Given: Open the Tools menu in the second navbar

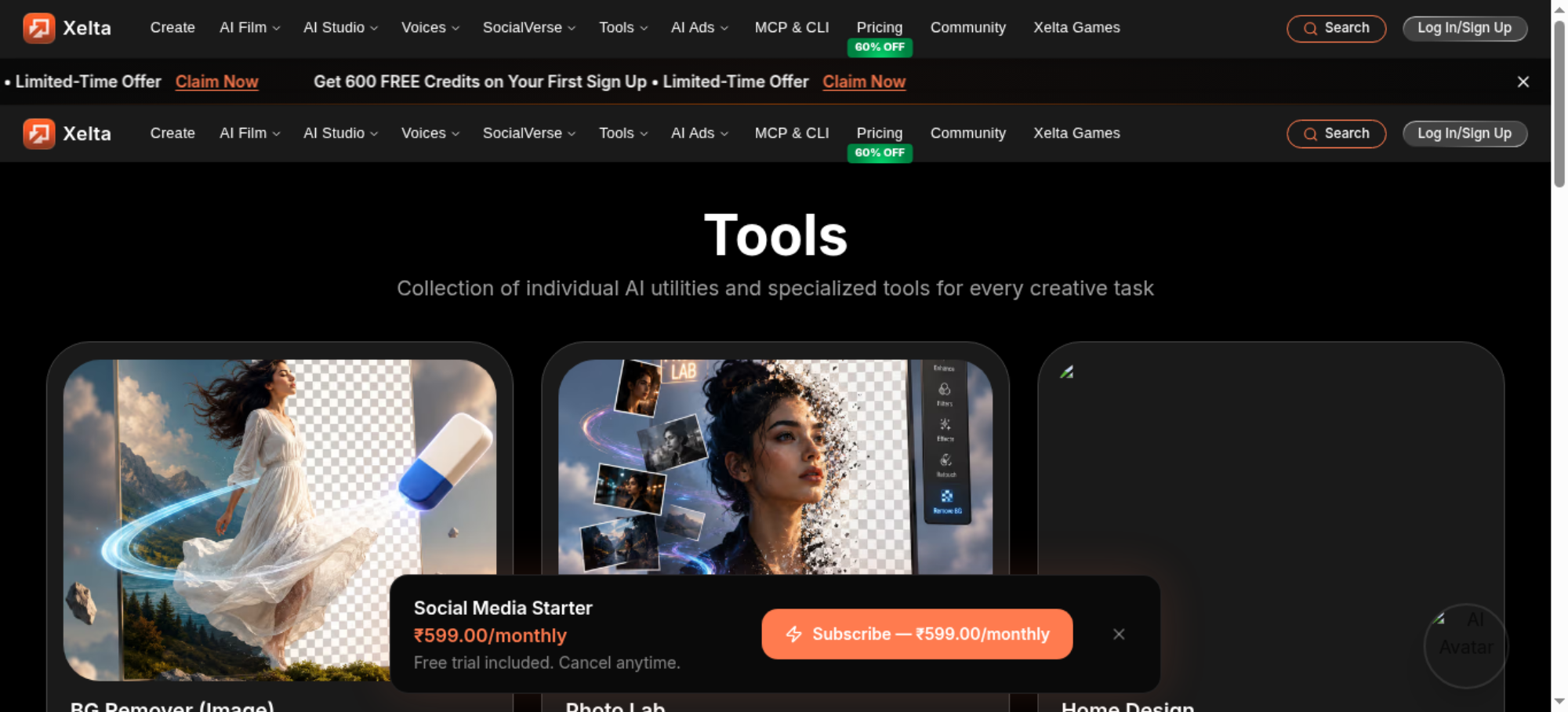Looking at the screenshot, I should pyautogui.click(x=623, y=133).
